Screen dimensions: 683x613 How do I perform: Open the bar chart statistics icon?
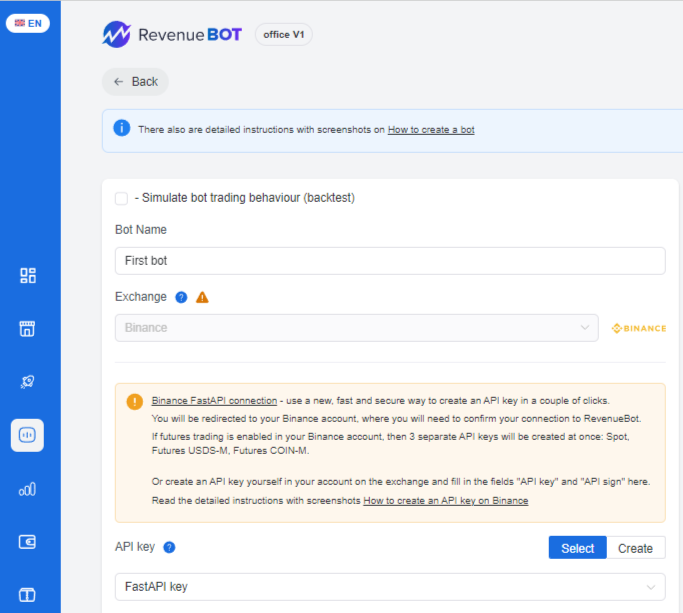(27, 489)
